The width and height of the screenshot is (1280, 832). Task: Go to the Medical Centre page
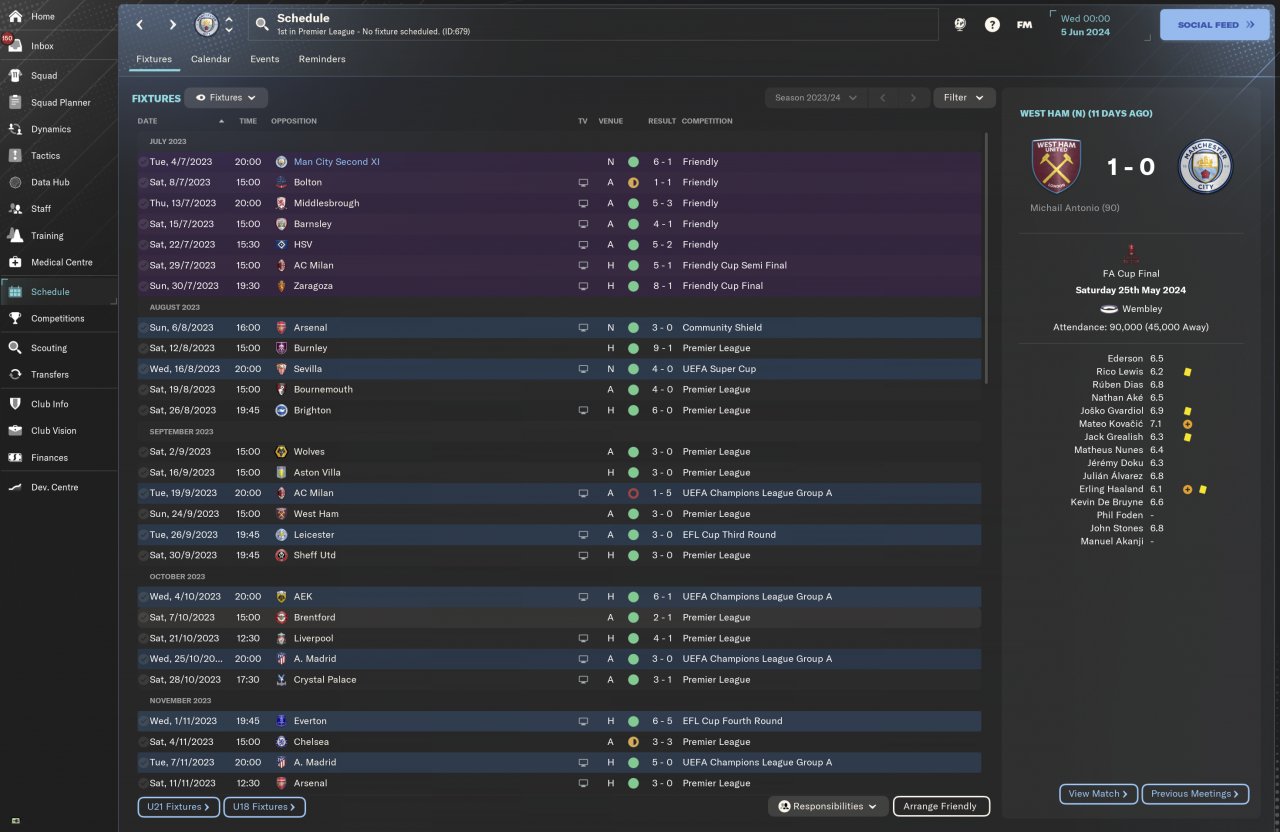61,262
